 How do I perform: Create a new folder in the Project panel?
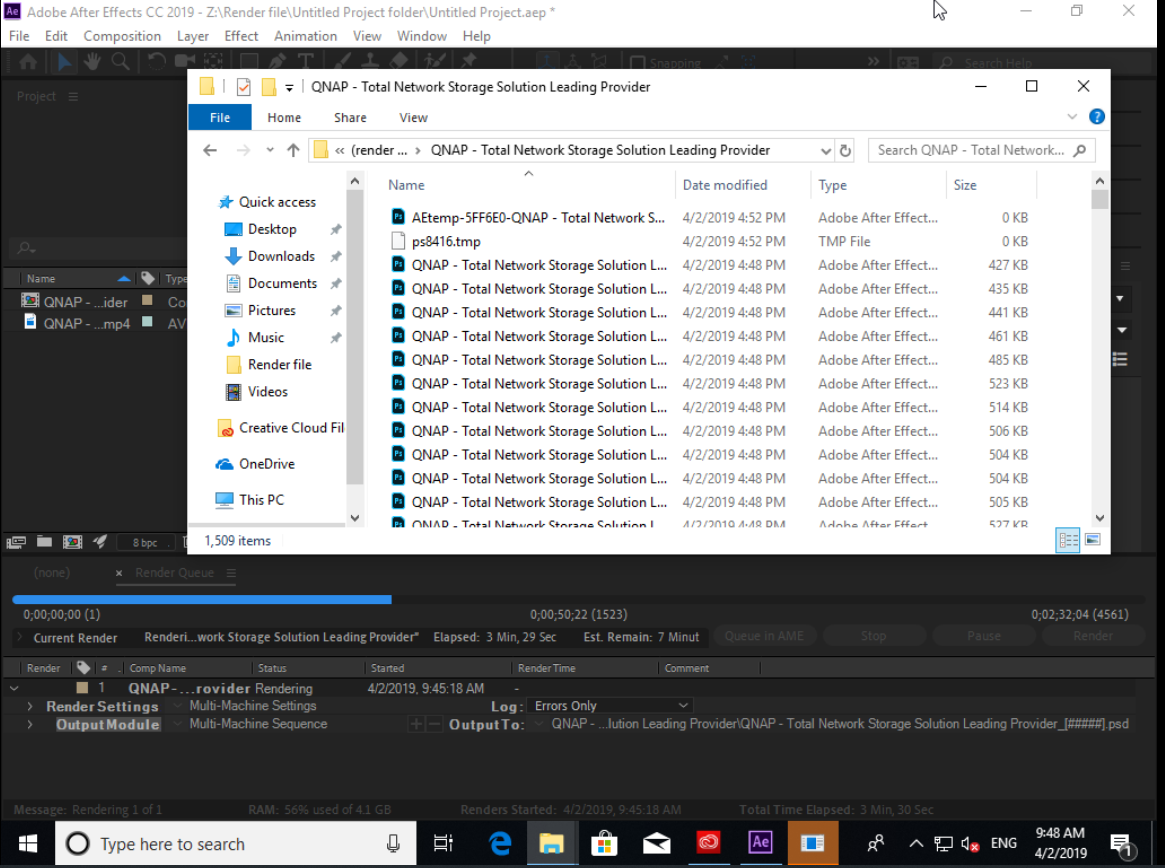(x=45, y=542)
